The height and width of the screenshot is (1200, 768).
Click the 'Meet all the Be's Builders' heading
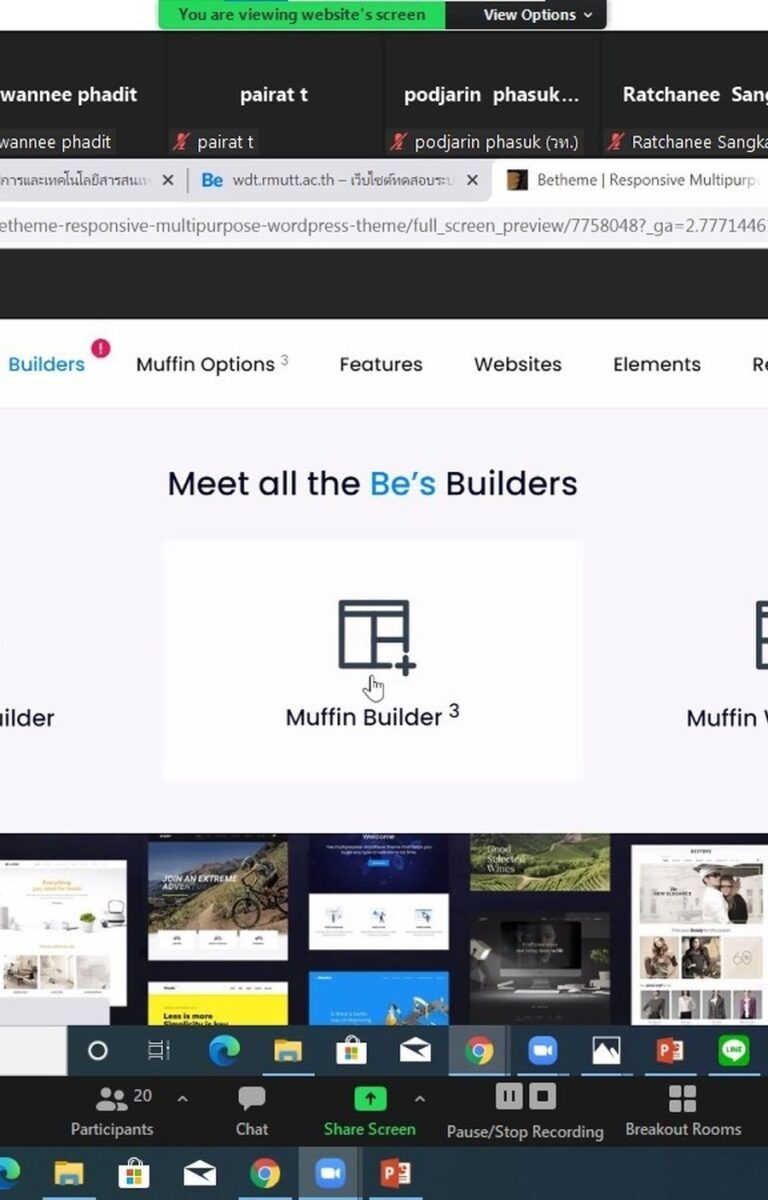coord(372,484)
